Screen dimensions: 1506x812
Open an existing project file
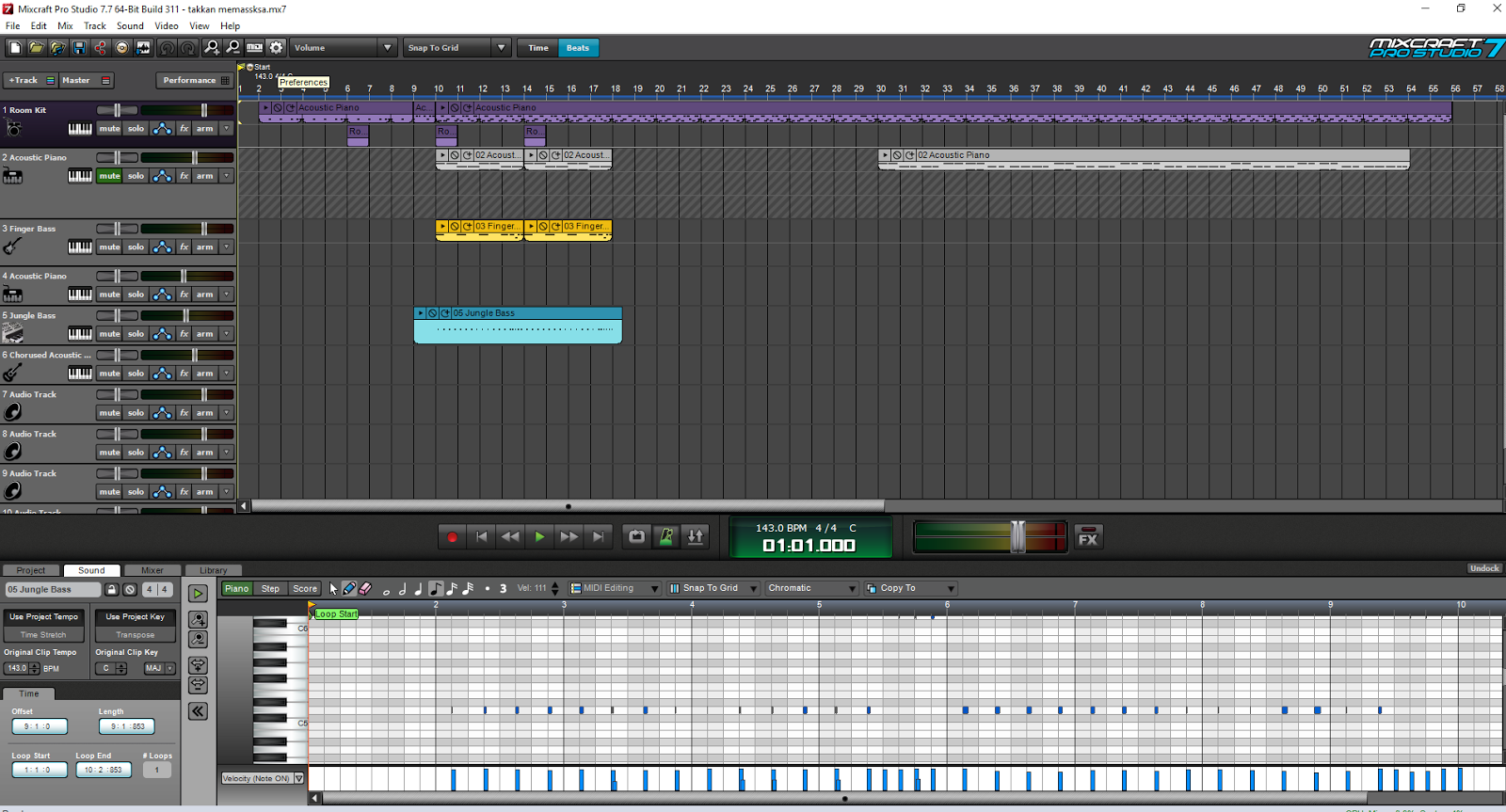coord(37,47)
